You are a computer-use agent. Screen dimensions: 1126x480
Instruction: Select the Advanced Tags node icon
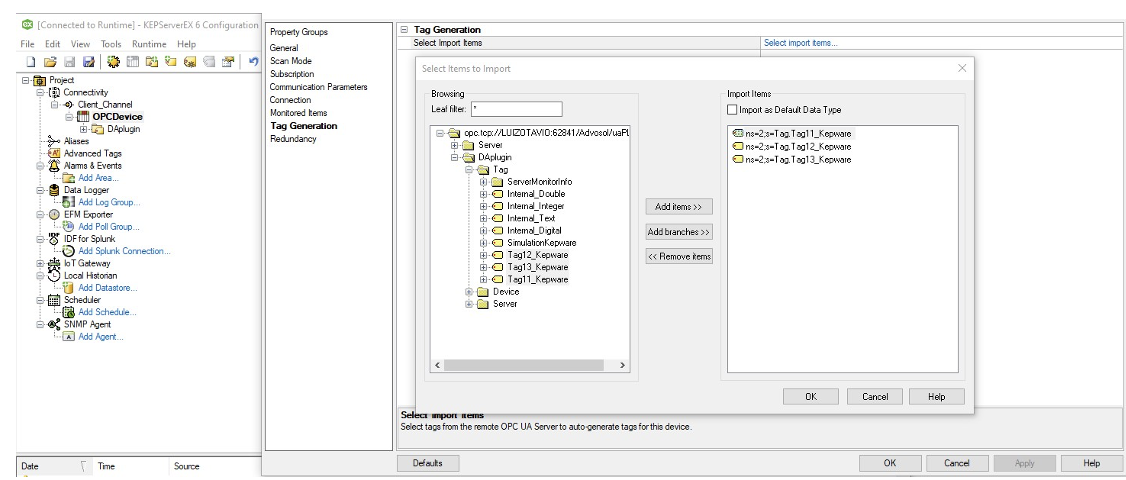click(x=54, y=153)
